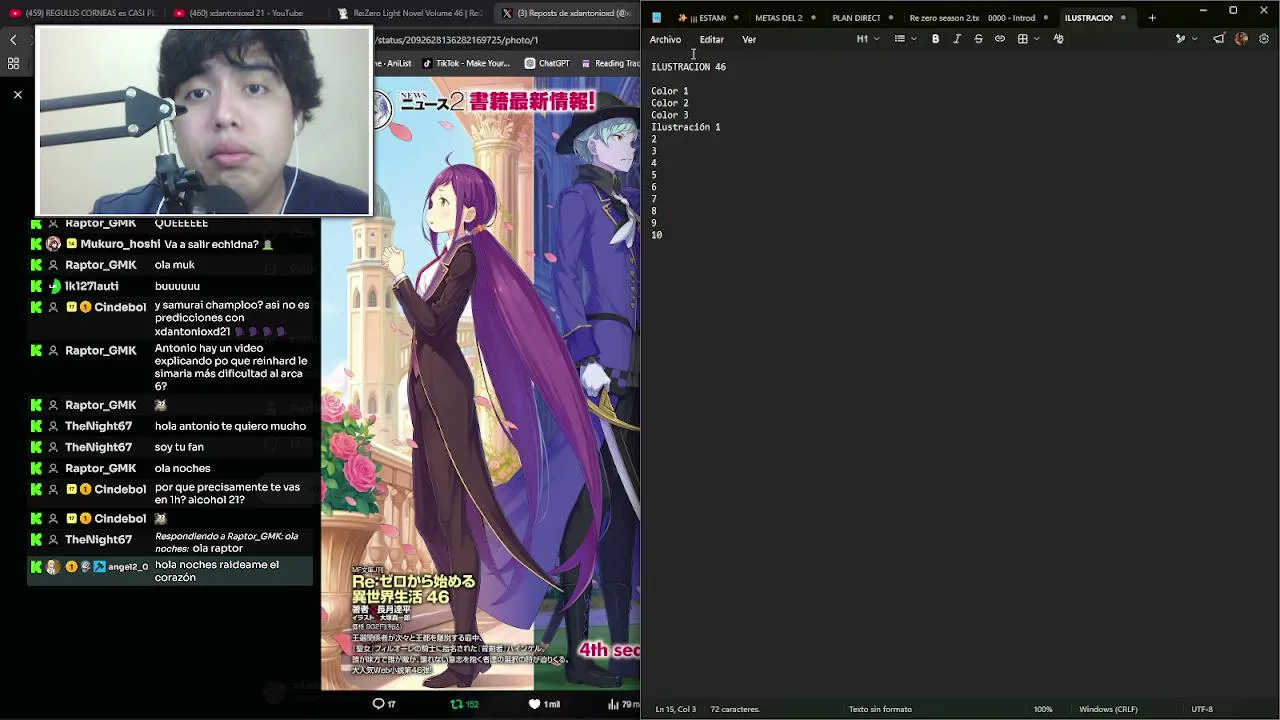Open the Notepad account avatar

pyautogui.click(x=1241, y=39)
